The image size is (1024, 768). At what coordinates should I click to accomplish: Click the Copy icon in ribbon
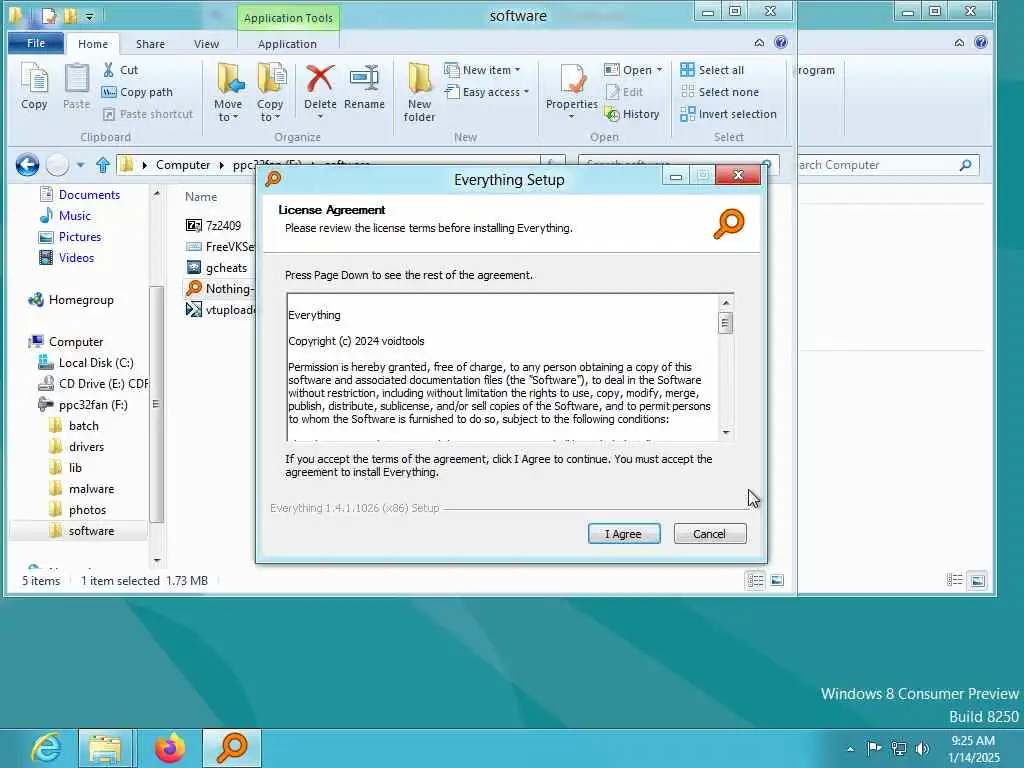34,87
